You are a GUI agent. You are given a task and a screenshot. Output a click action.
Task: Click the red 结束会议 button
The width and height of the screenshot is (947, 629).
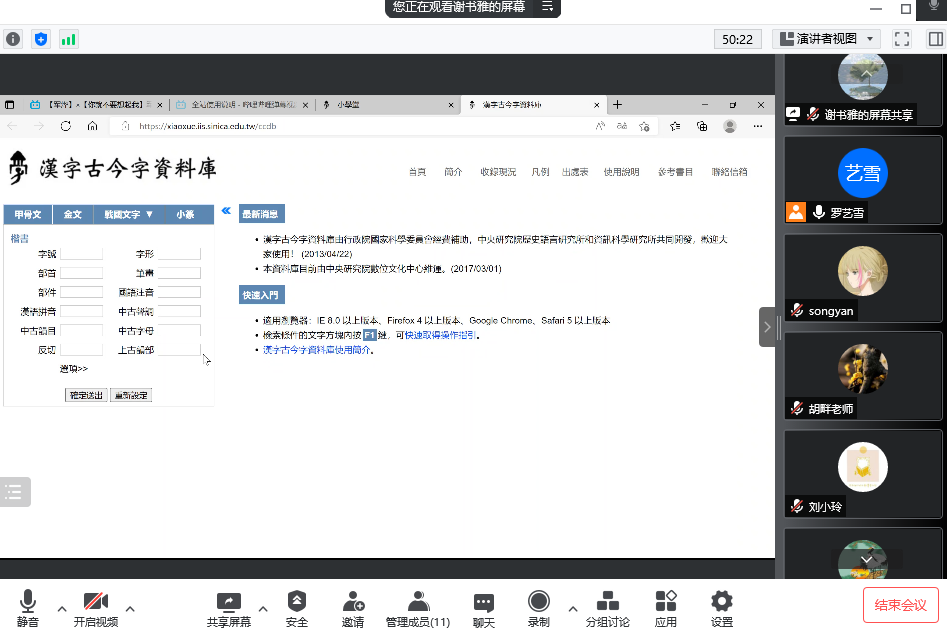click(901, 605)
